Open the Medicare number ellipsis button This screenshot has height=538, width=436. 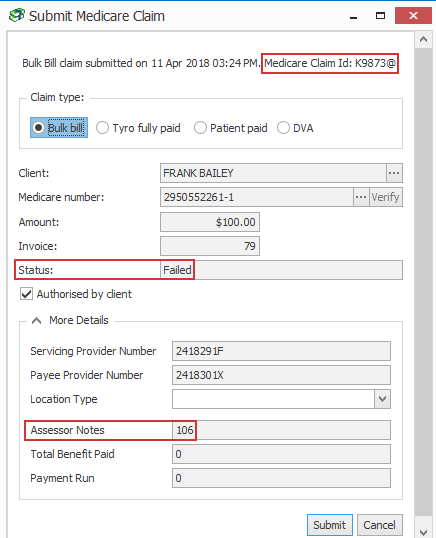361,197
